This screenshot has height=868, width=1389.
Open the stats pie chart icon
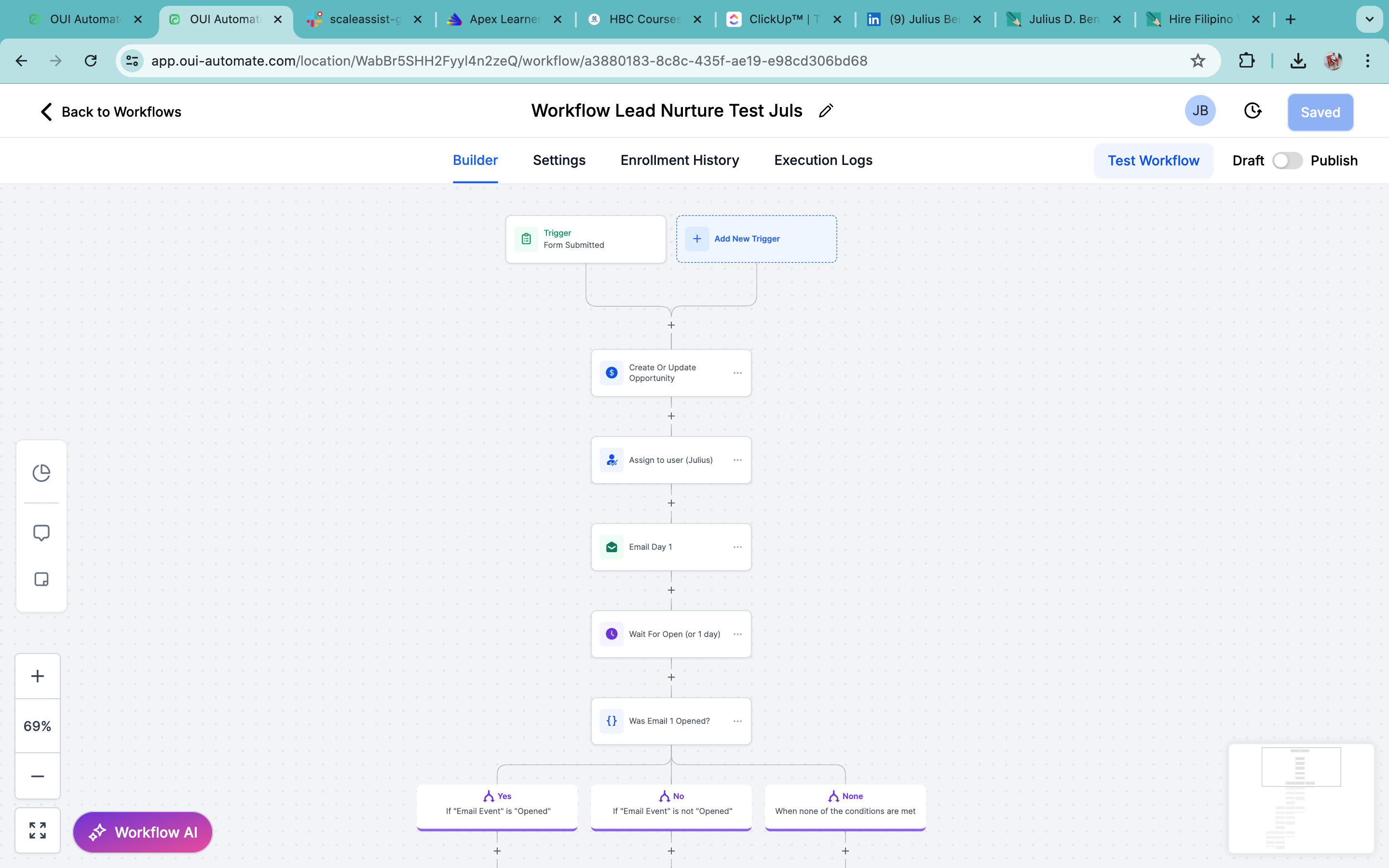[x=41, y=473]
